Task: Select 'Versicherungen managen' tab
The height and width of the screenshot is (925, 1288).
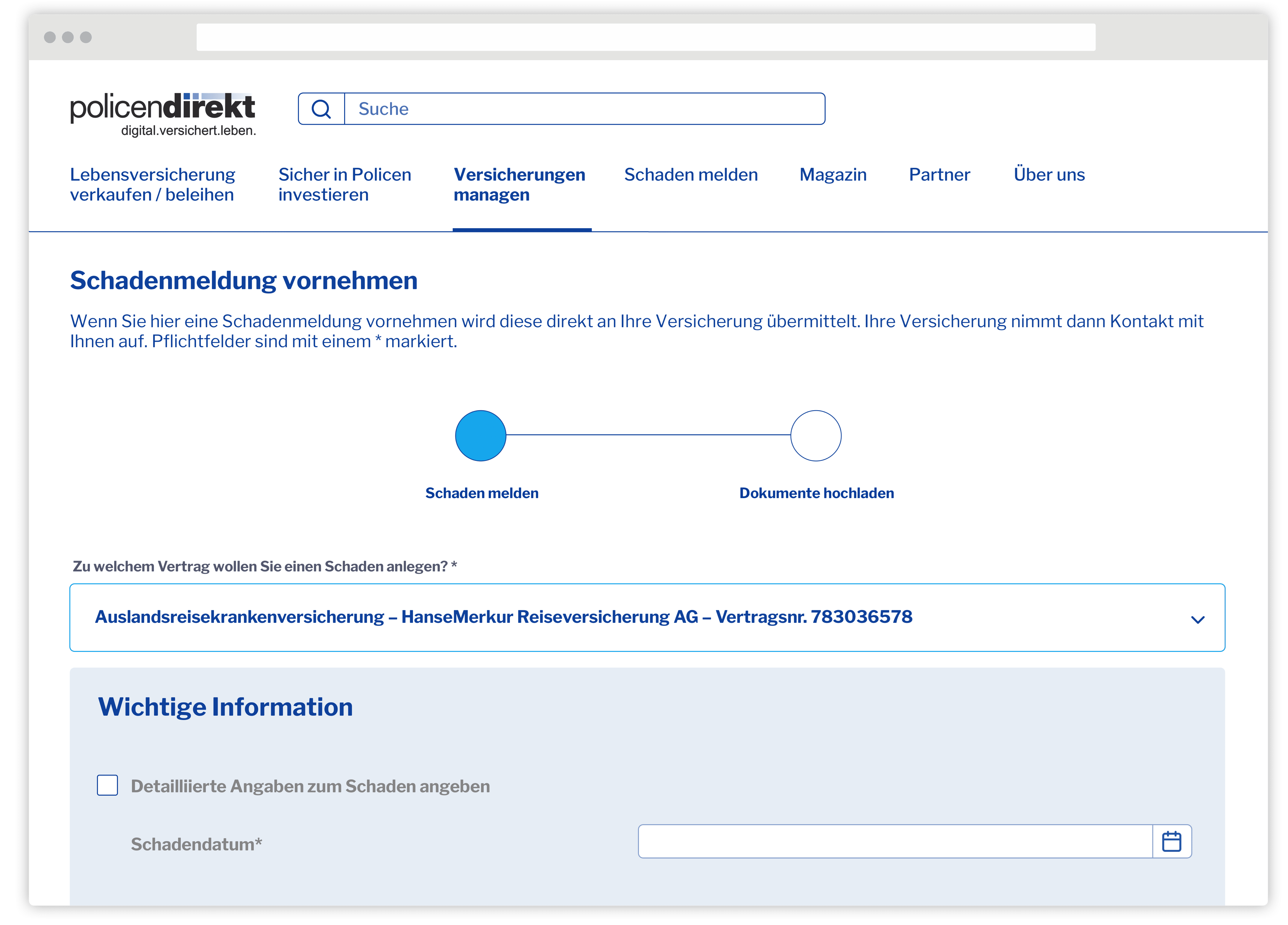Action: pyautogui.click(x=519, y=184)
